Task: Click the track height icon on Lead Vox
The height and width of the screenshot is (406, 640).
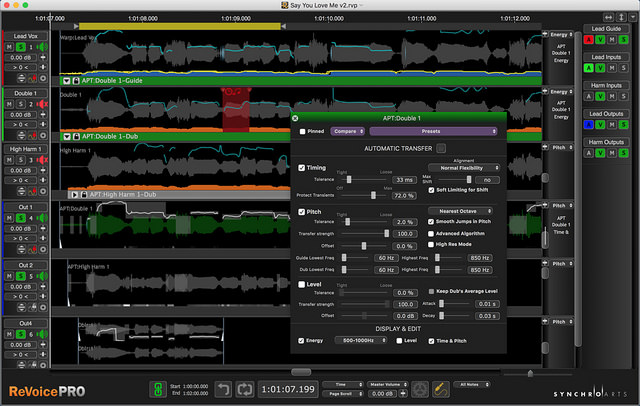Action: pyautogui.click(x=22, y=78)
